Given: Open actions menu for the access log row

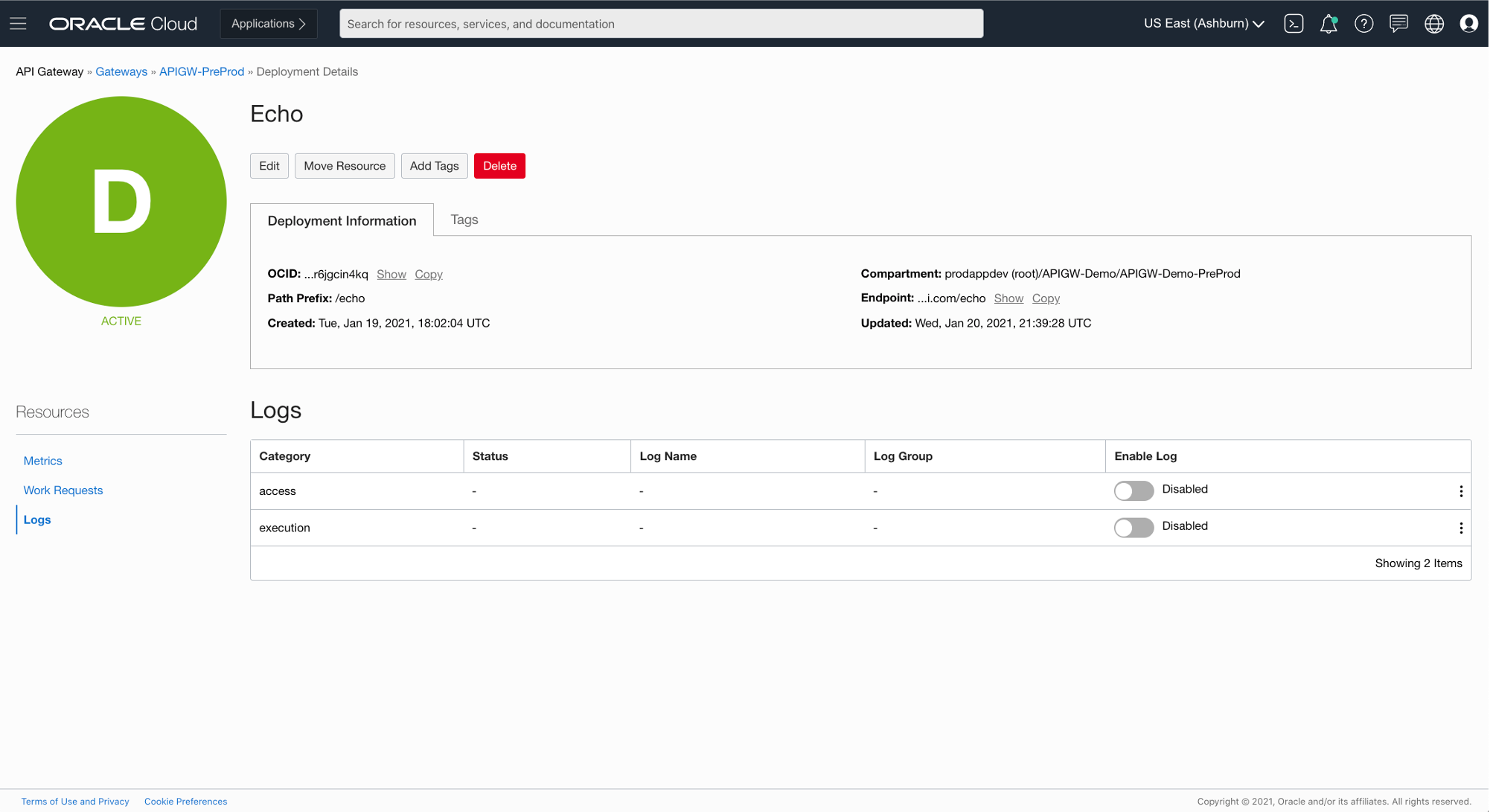Looking at the screenshot, I should [1461, 491].
